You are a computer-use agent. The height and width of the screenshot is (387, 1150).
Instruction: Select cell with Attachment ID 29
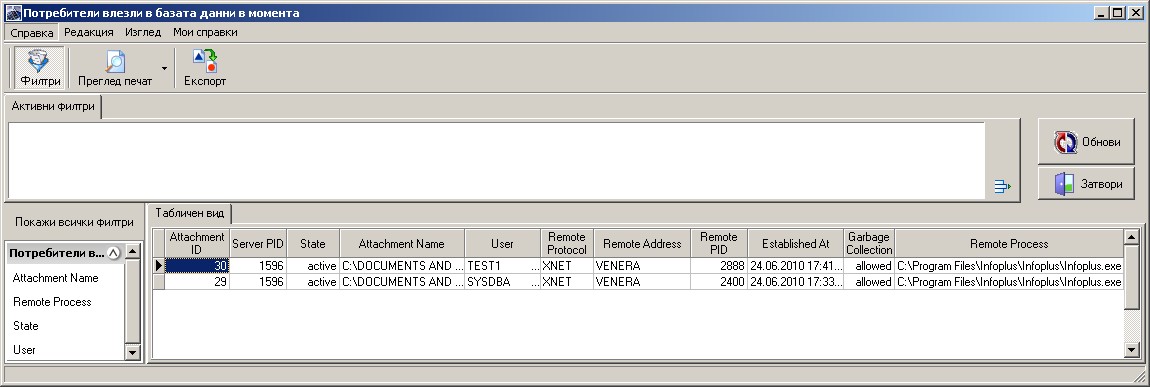point(197,281)
